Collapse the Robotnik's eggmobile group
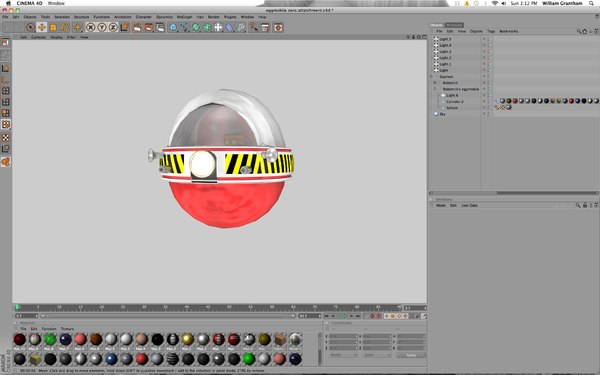 pyautogui.click(x=435, y=89)
